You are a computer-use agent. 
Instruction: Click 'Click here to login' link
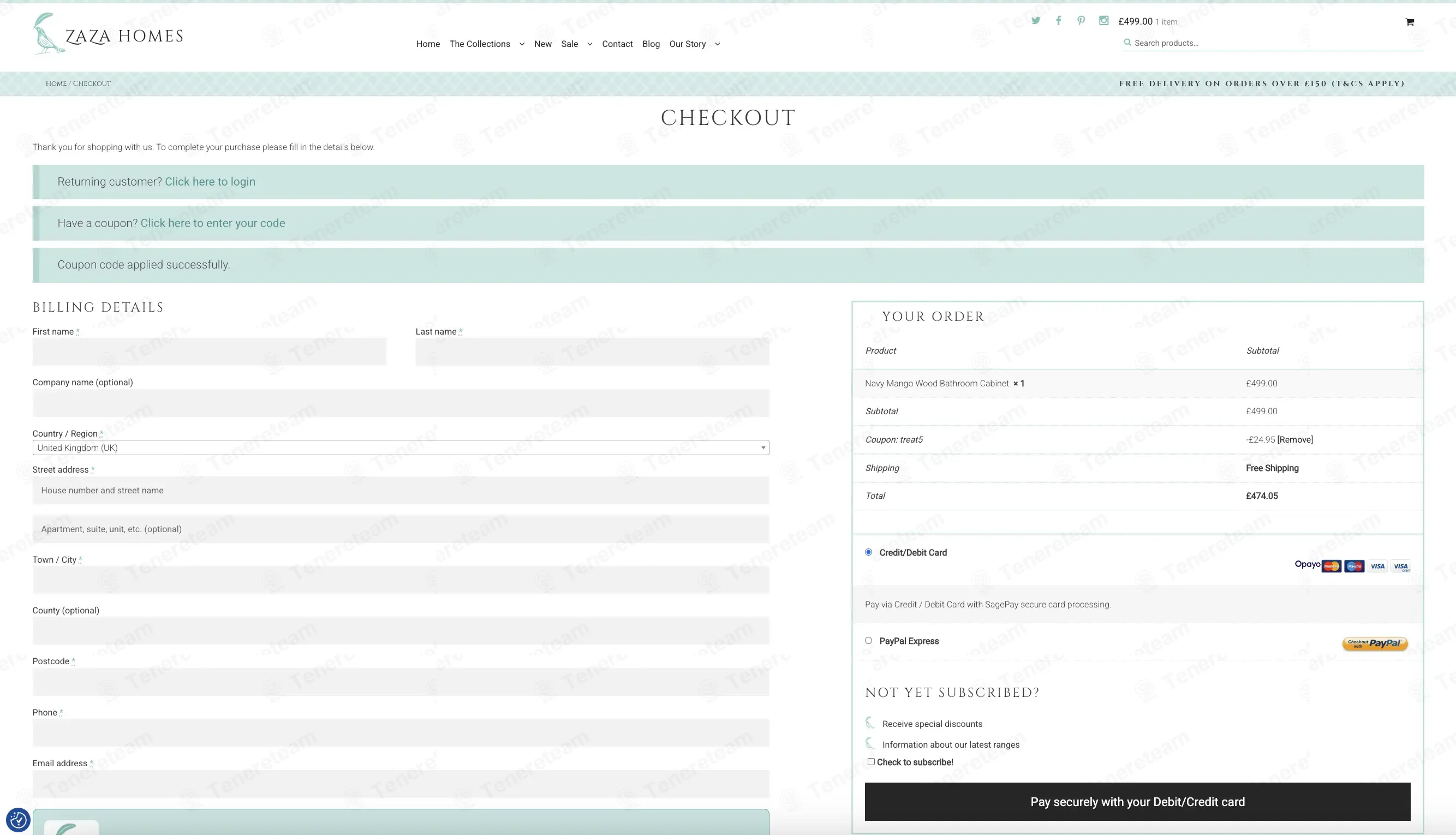[x=210, y=182]
